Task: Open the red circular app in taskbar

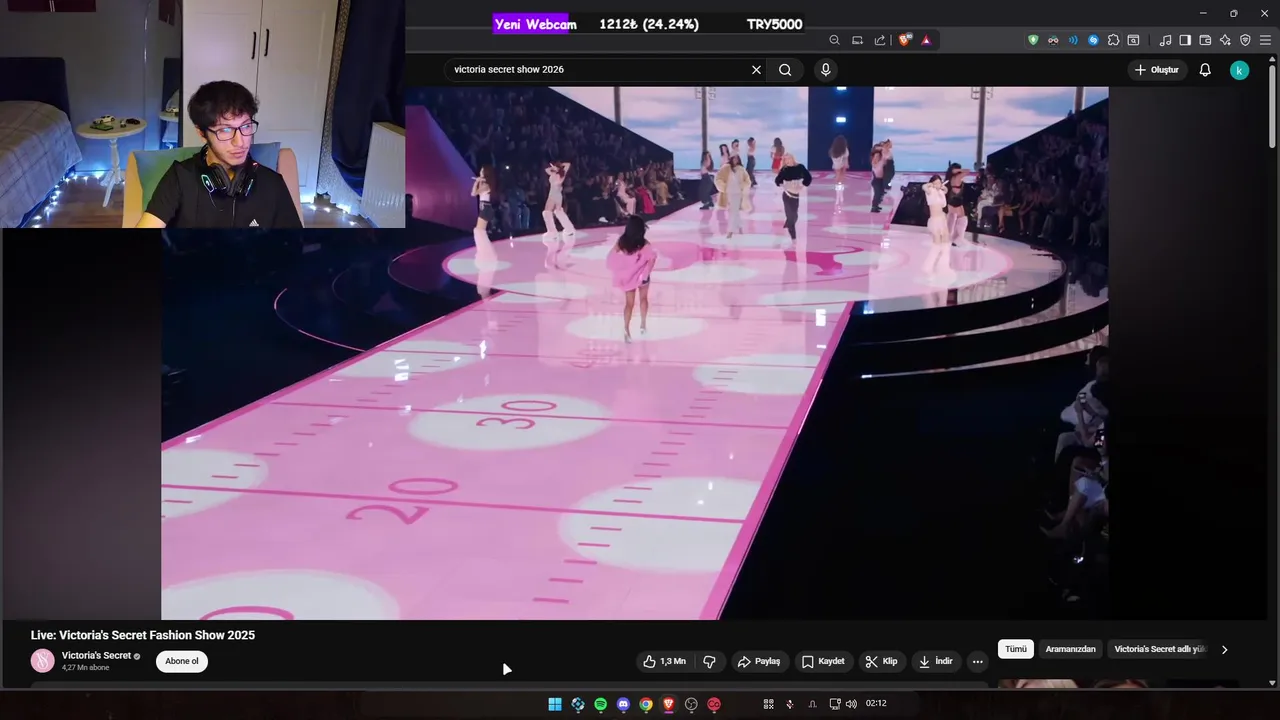Action: (x=714, y=704)
